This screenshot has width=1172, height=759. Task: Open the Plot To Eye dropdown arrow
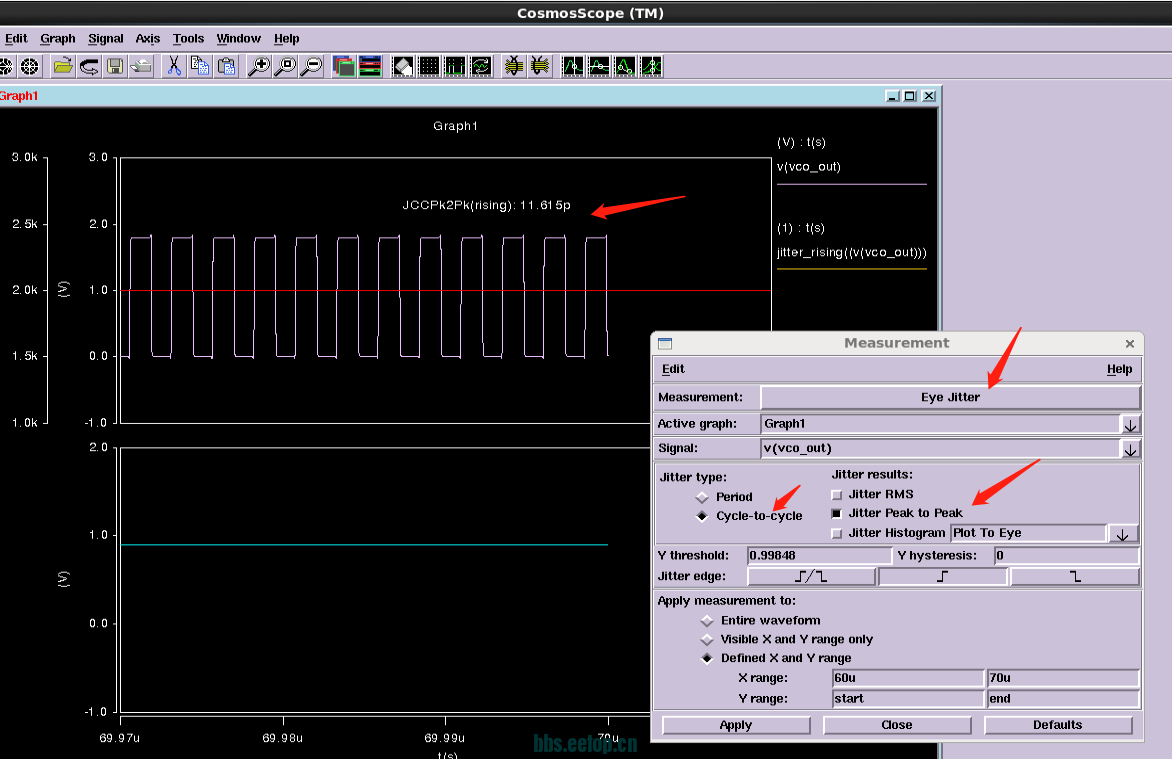pyautogui.click(x=1122, y=534)
